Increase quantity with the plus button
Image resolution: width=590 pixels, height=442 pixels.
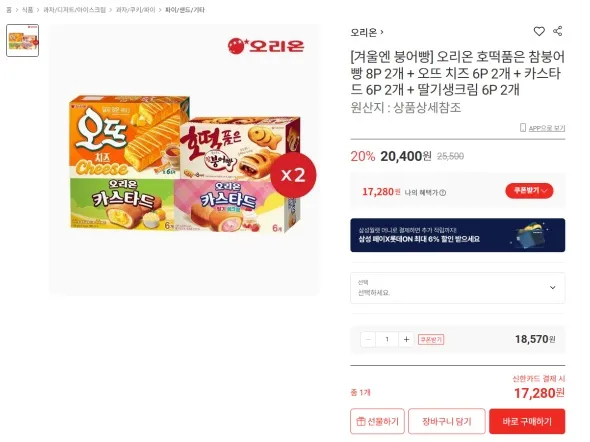point(406,339)
